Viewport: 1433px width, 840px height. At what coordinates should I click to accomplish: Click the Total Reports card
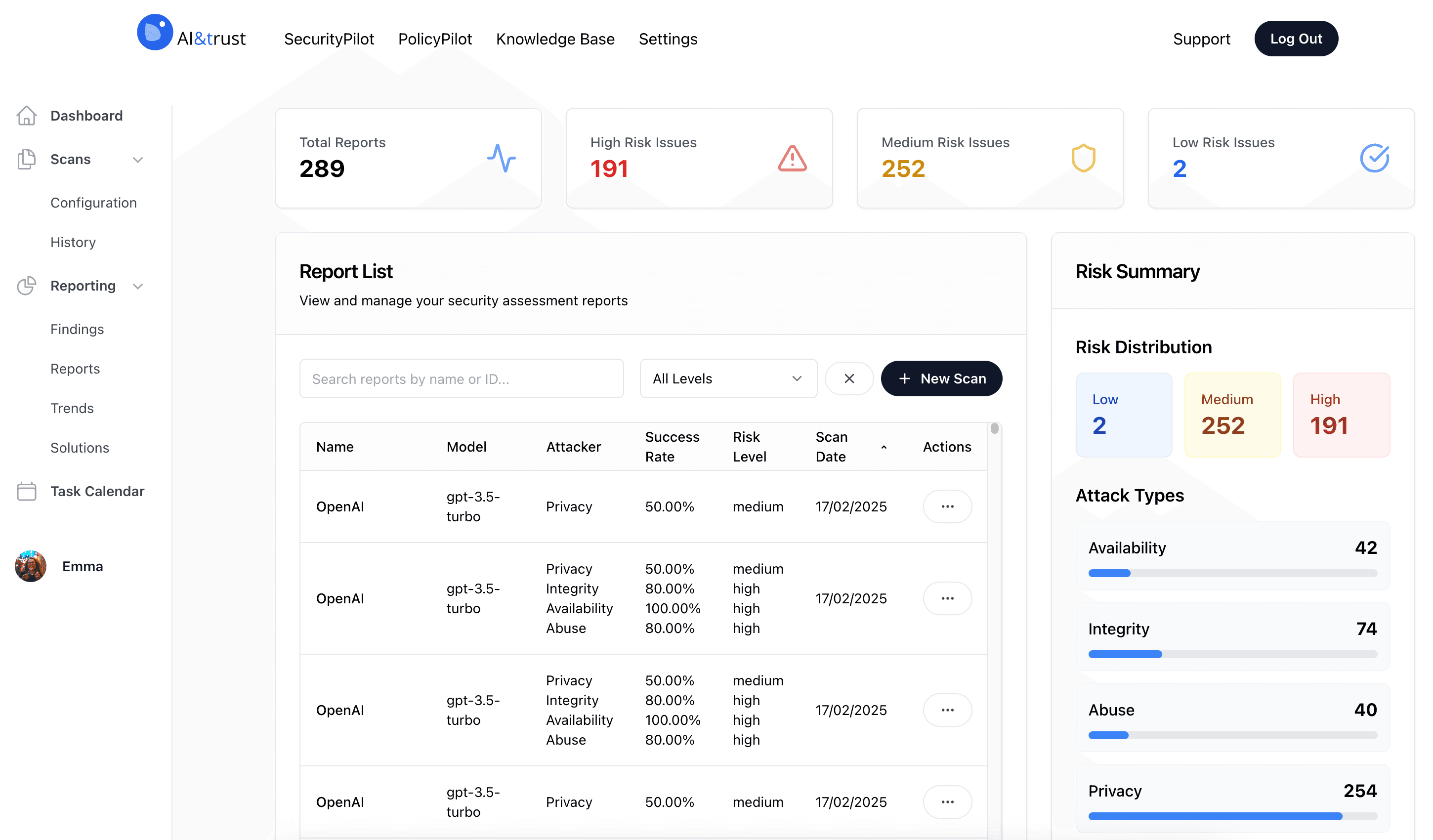point(408,158)
